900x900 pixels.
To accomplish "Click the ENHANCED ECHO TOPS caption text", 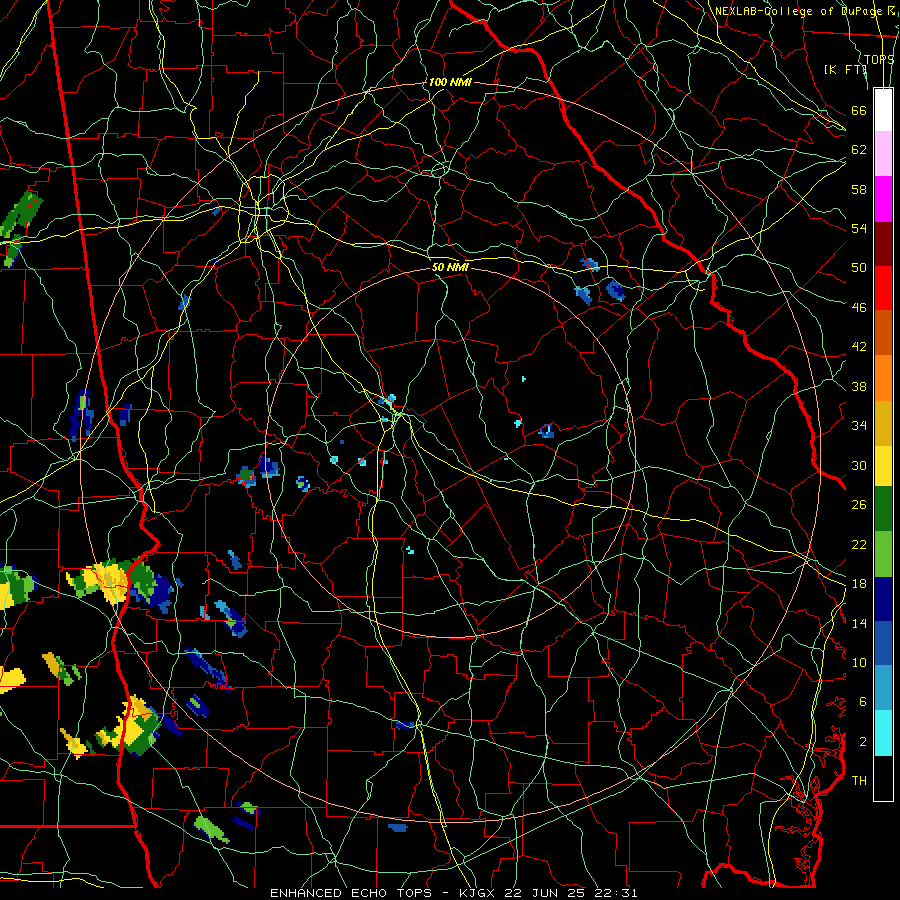I will pyautogui.click(x=354, y=893).
